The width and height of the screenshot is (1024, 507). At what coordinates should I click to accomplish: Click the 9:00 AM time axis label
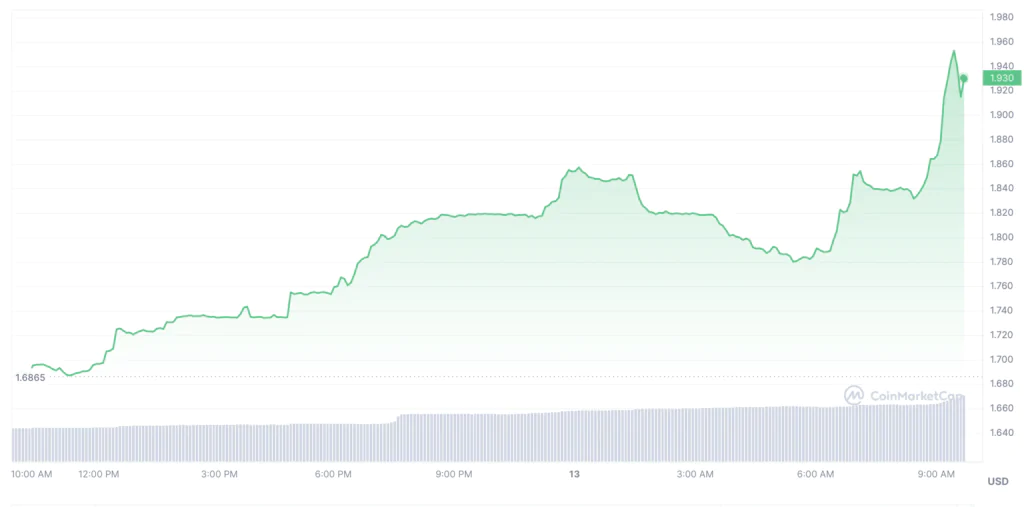(x=936, y=473)
